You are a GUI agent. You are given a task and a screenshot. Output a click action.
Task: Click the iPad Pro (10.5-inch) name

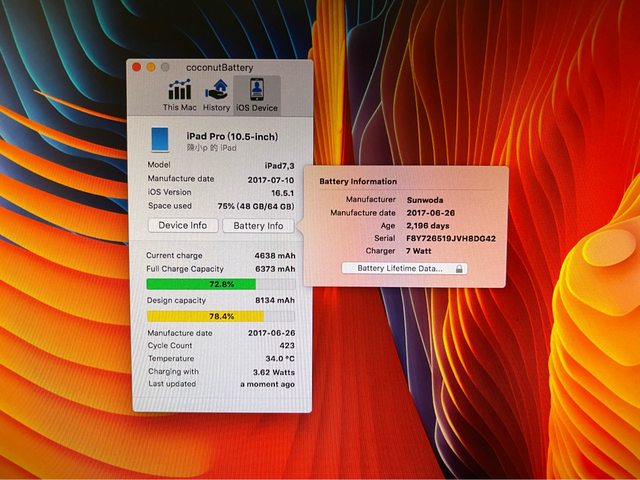tap(232, 136)
